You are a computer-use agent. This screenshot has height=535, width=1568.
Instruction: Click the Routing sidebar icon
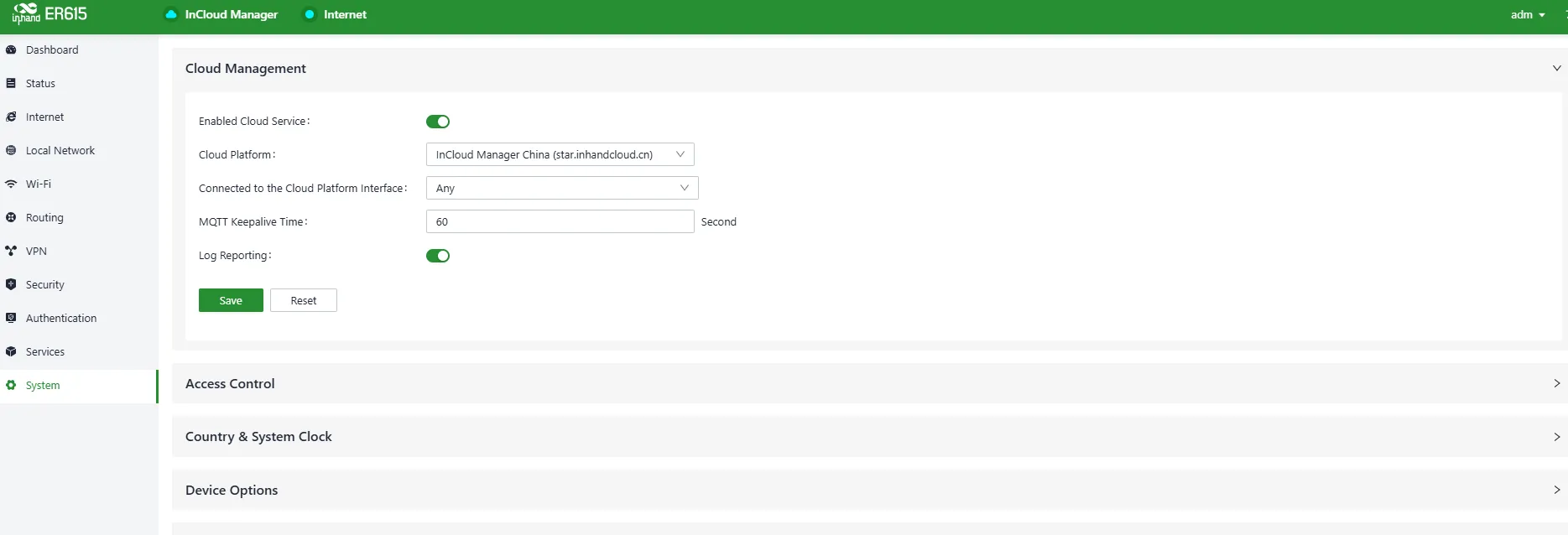point(11,217)
